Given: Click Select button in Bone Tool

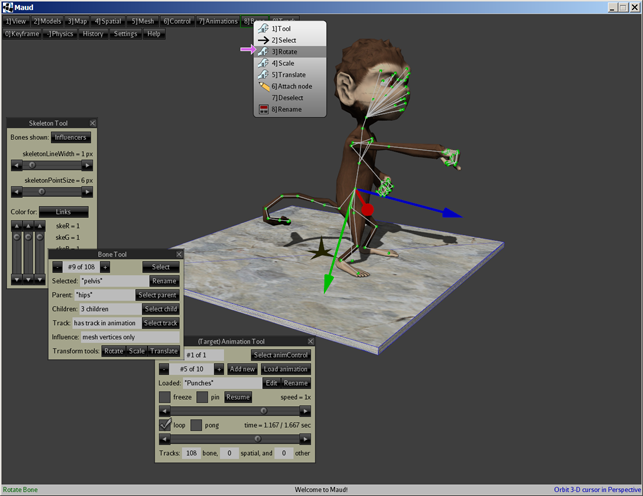Looking at the screenshot, I should pos(161,267).
